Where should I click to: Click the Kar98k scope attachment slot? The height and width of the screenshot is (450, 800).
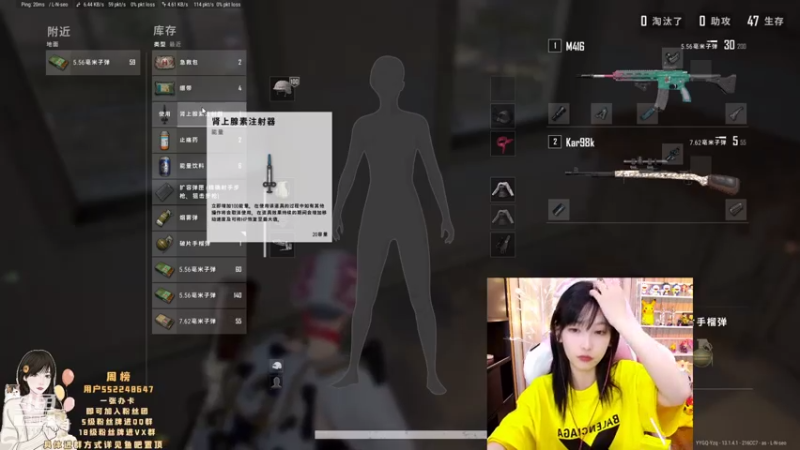pyautogui.click(x=672, y=154)
